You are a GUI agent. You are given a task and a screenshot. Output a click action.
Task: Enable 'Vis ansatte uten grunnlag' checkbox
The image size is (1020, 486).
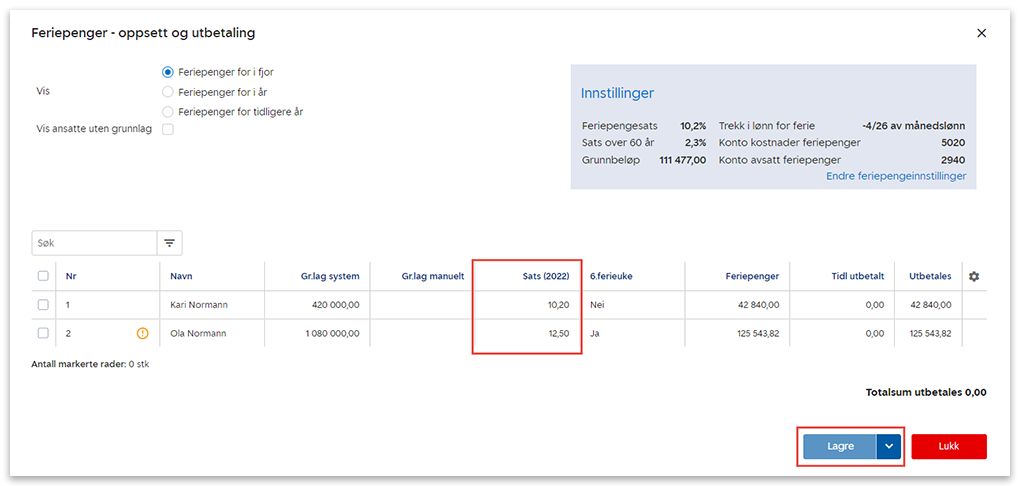[168, 129]
